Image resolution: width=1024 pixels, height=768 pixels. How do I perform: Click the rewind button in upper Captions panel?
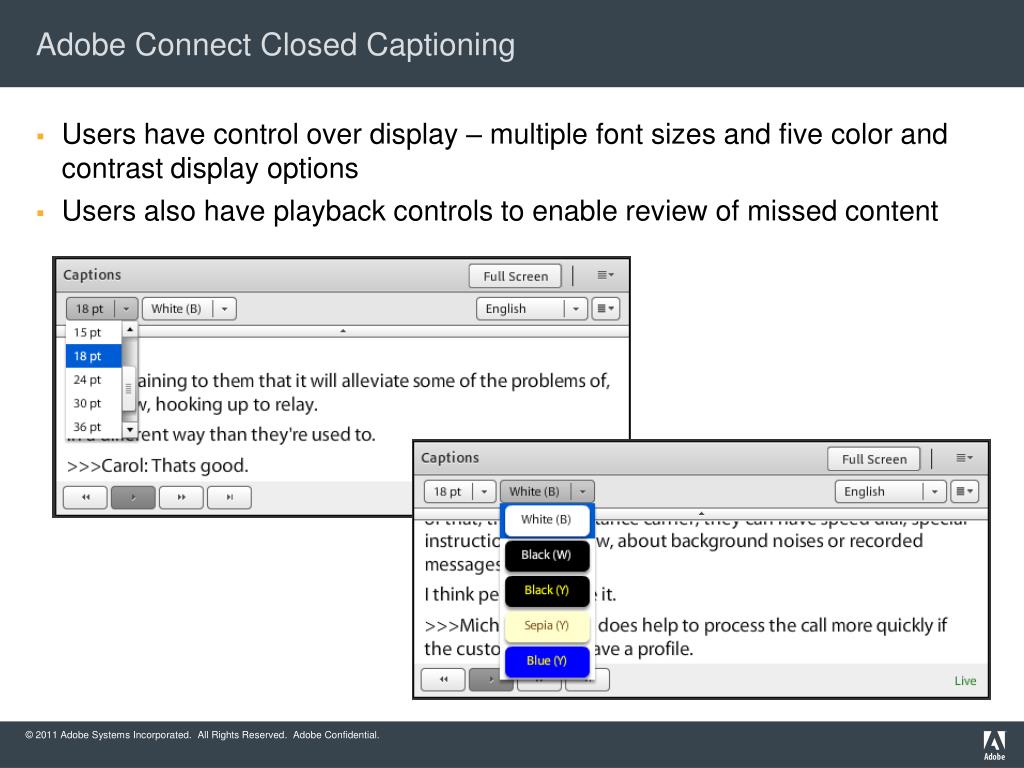(x=85, y=497)
